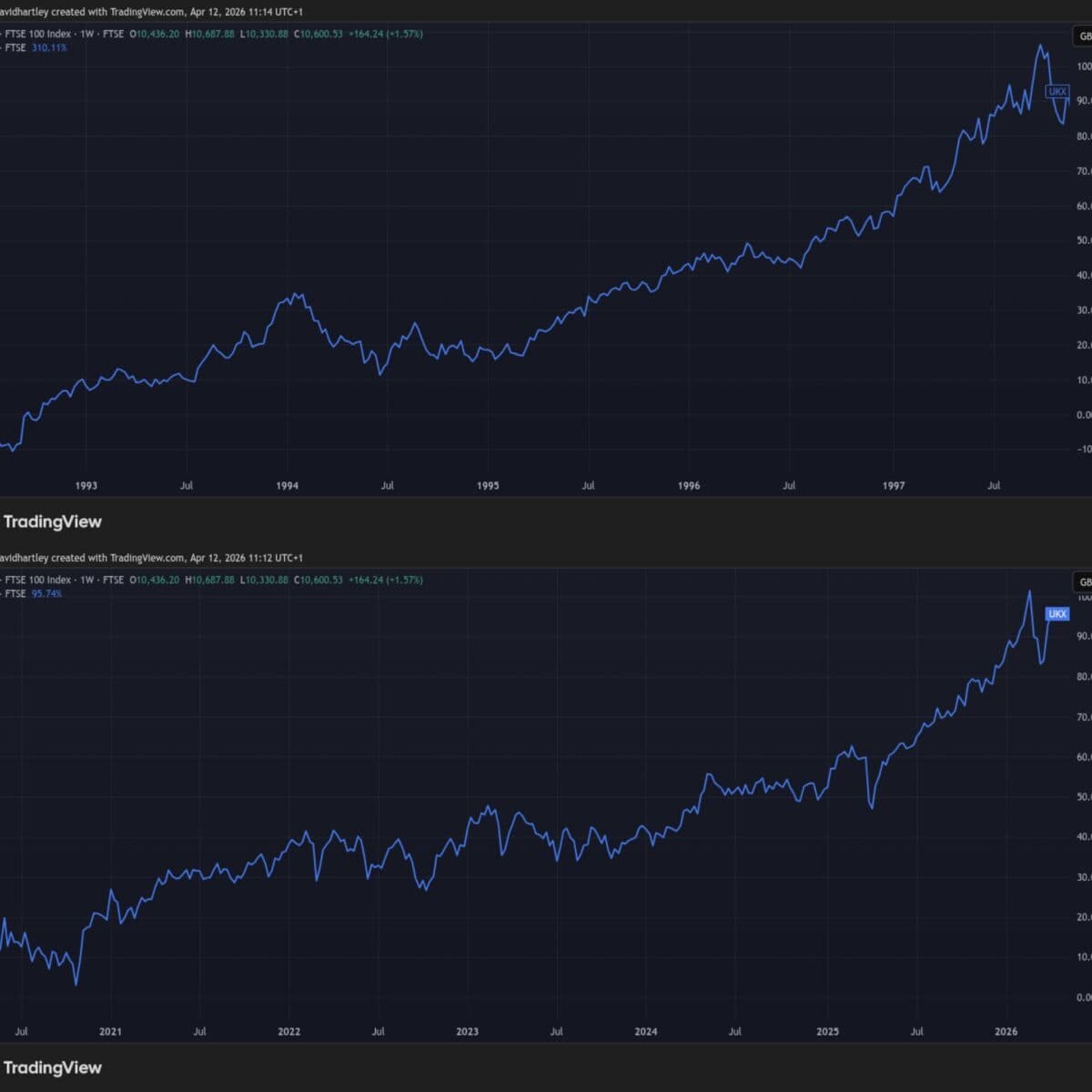Open the TradingView logo below the upper chart
Image resolution: width=1092 pixels, height=1092 pixels.
pos(52,521)
